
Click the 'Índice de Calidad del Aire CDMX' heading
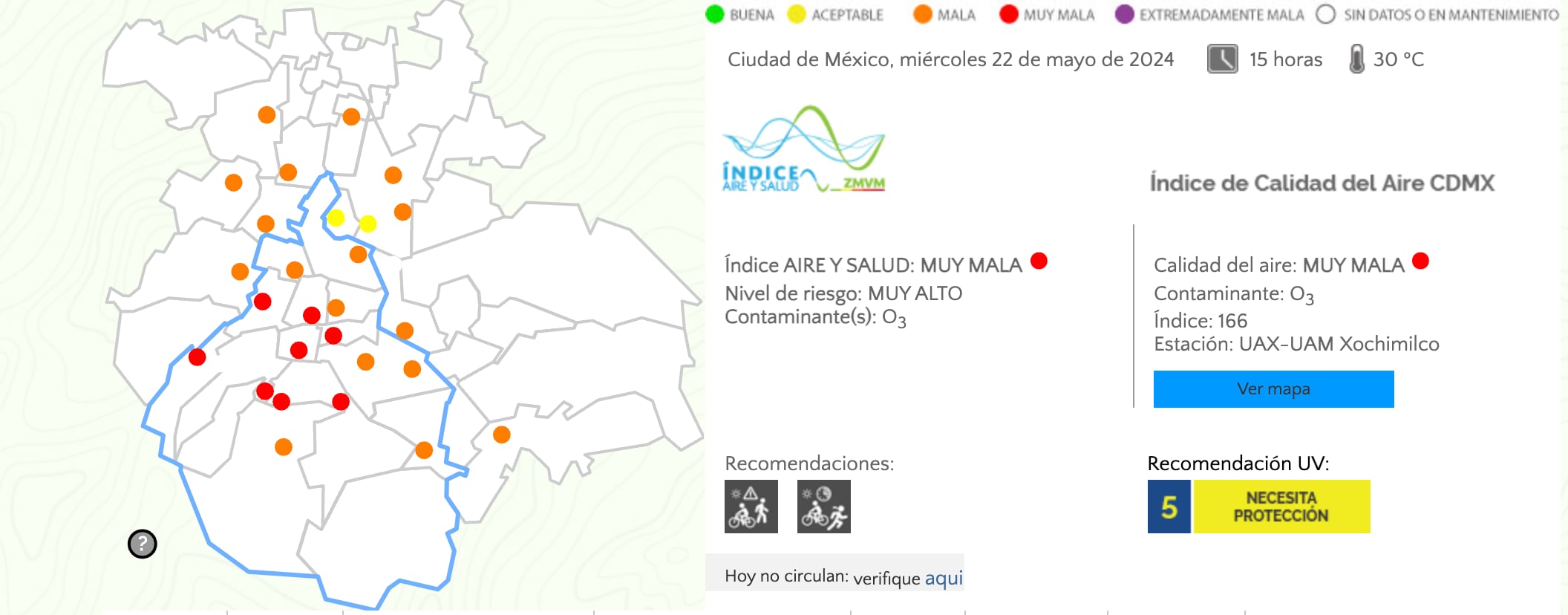[1322, 183]
